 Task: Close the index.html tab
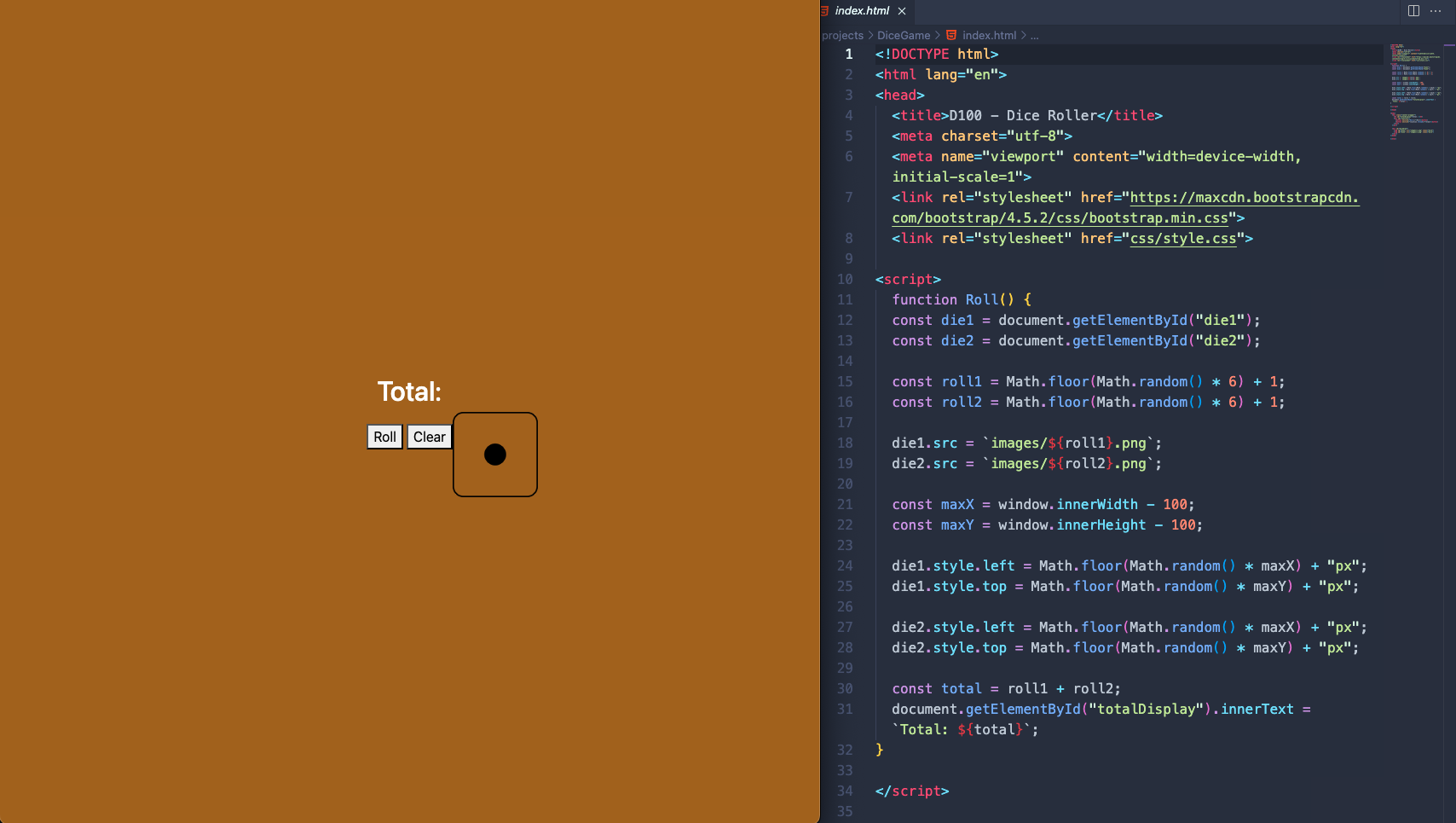(902, 11)
